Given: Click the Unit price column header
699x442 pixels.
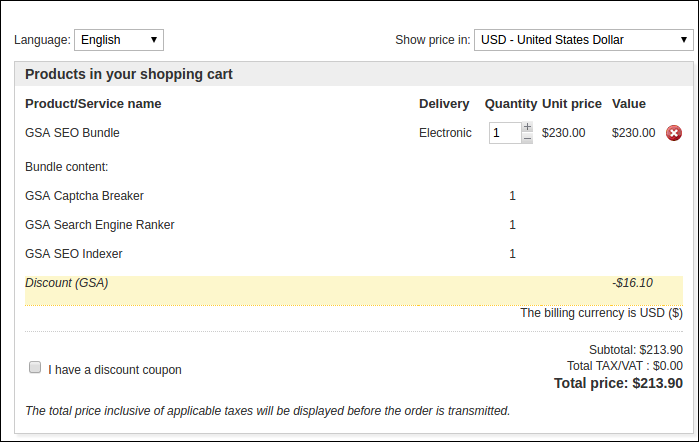Looking at the screenshot, I should tap(572, 104).
